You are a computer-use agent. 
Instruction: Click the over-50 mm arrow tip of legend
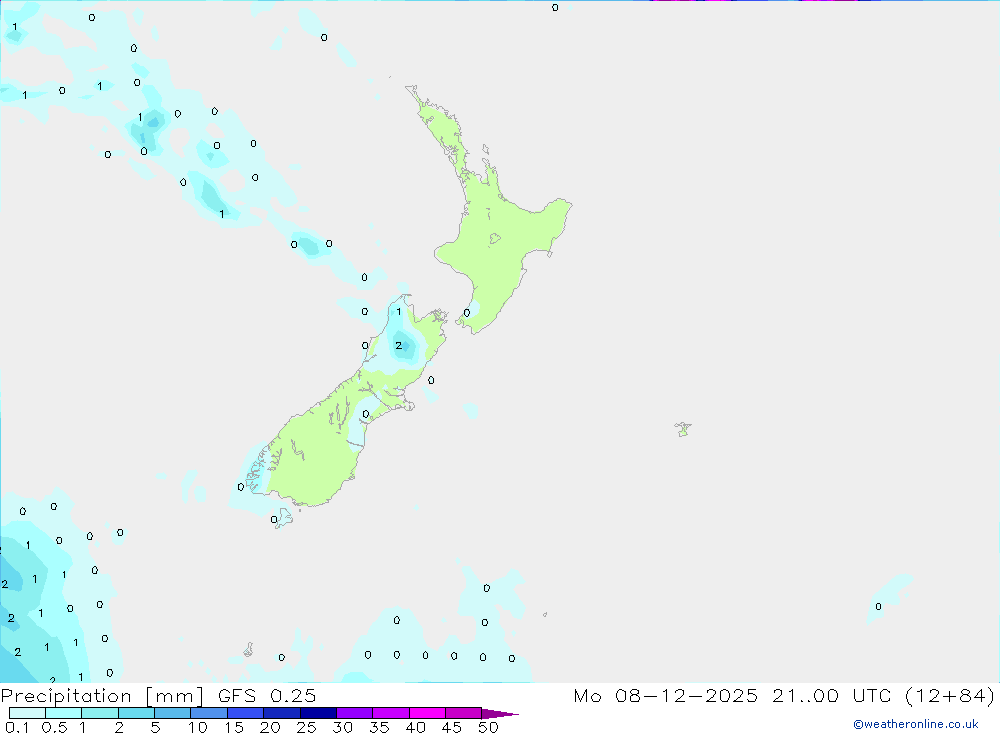pyautogui.click(x=499, y=713)
